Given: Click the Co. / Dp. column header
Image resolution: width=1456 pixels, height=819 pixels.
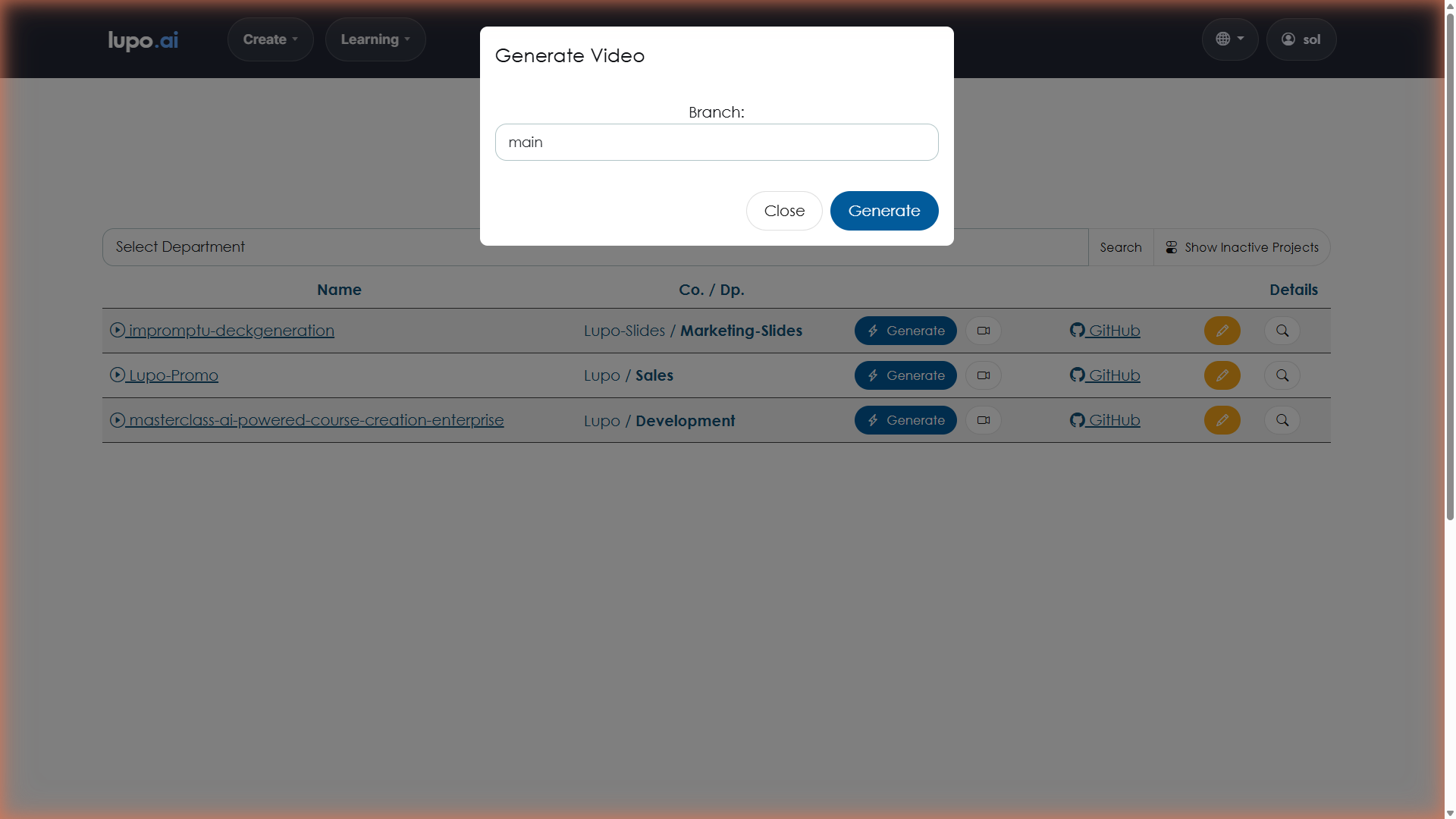Looking at the screenshot, I should click(711, 290).
